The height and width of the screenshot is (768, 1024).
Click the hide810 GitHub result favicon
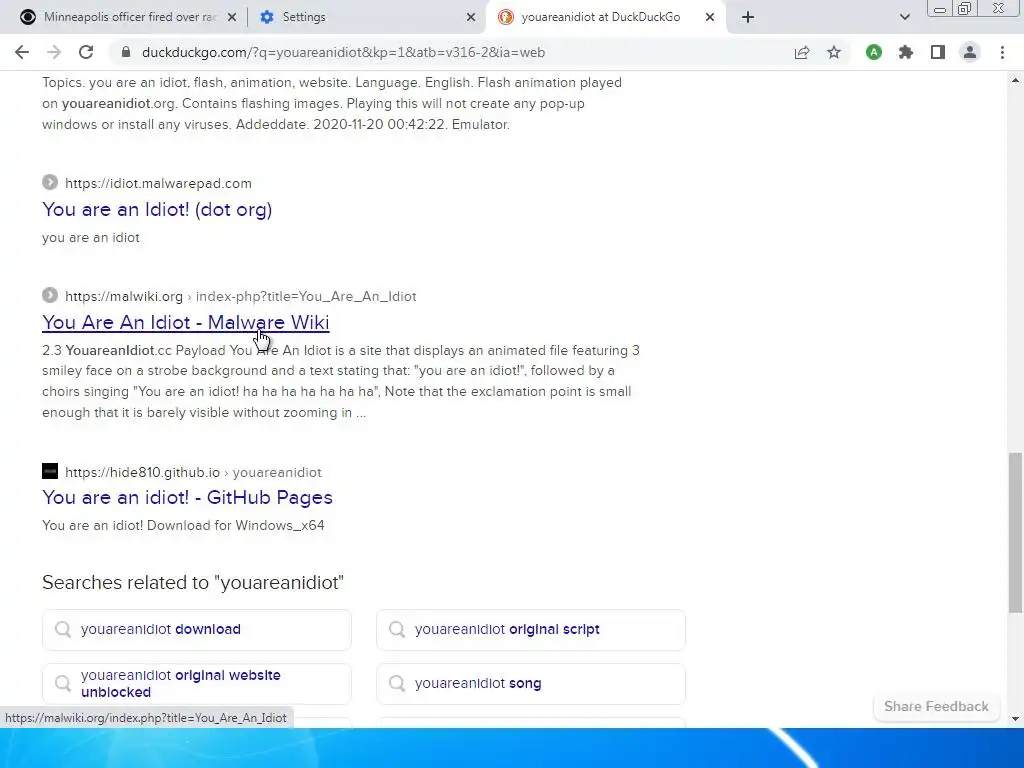click(50, 471)
